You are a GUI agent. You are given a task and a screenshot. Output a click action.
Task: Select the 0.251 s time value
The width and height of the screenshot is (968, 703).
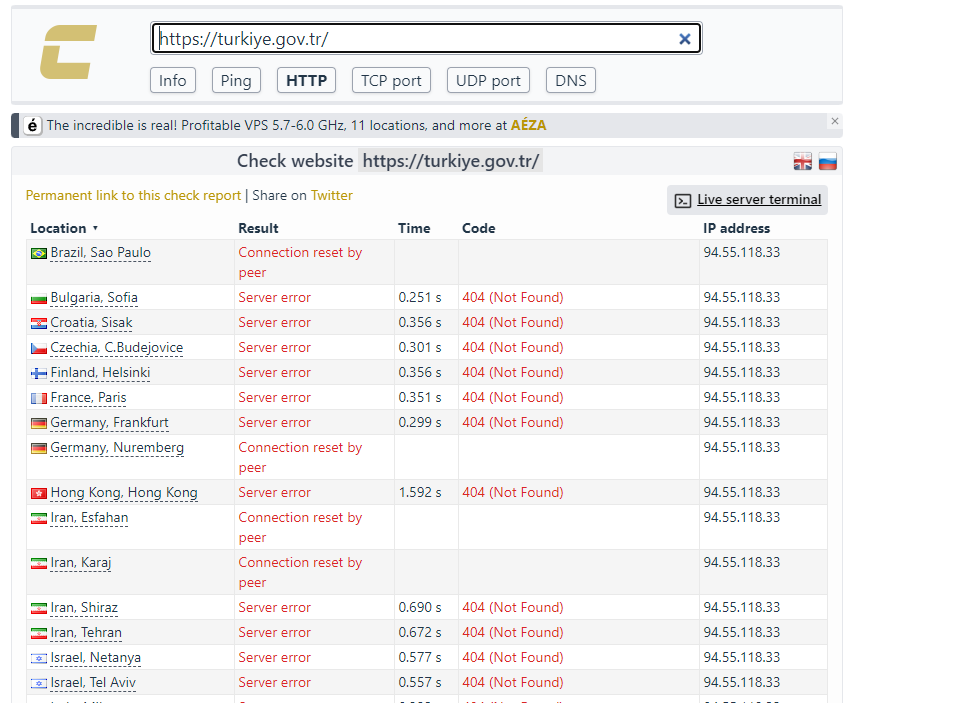coord(420,297)
